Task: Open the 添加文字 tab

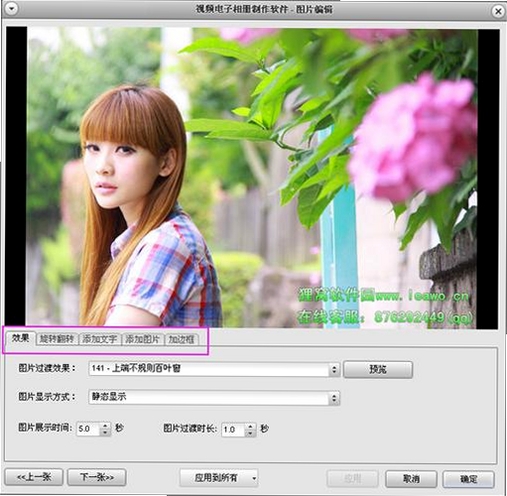Action: pos(100,339)
